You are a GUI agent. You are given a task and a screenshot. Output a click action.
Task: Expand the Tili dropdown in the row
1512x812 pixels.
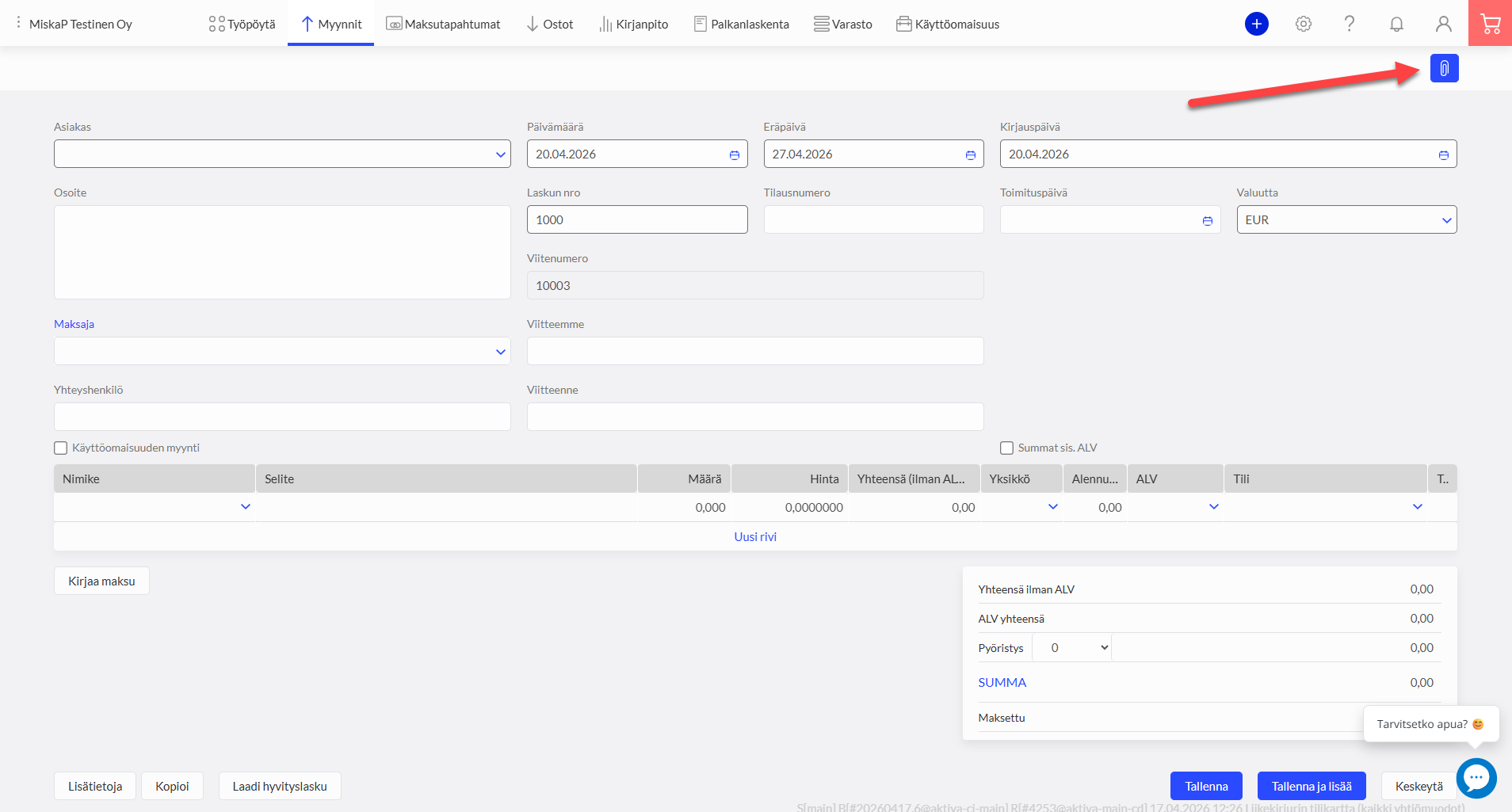pyautogui.click(x=1417, y=507)
